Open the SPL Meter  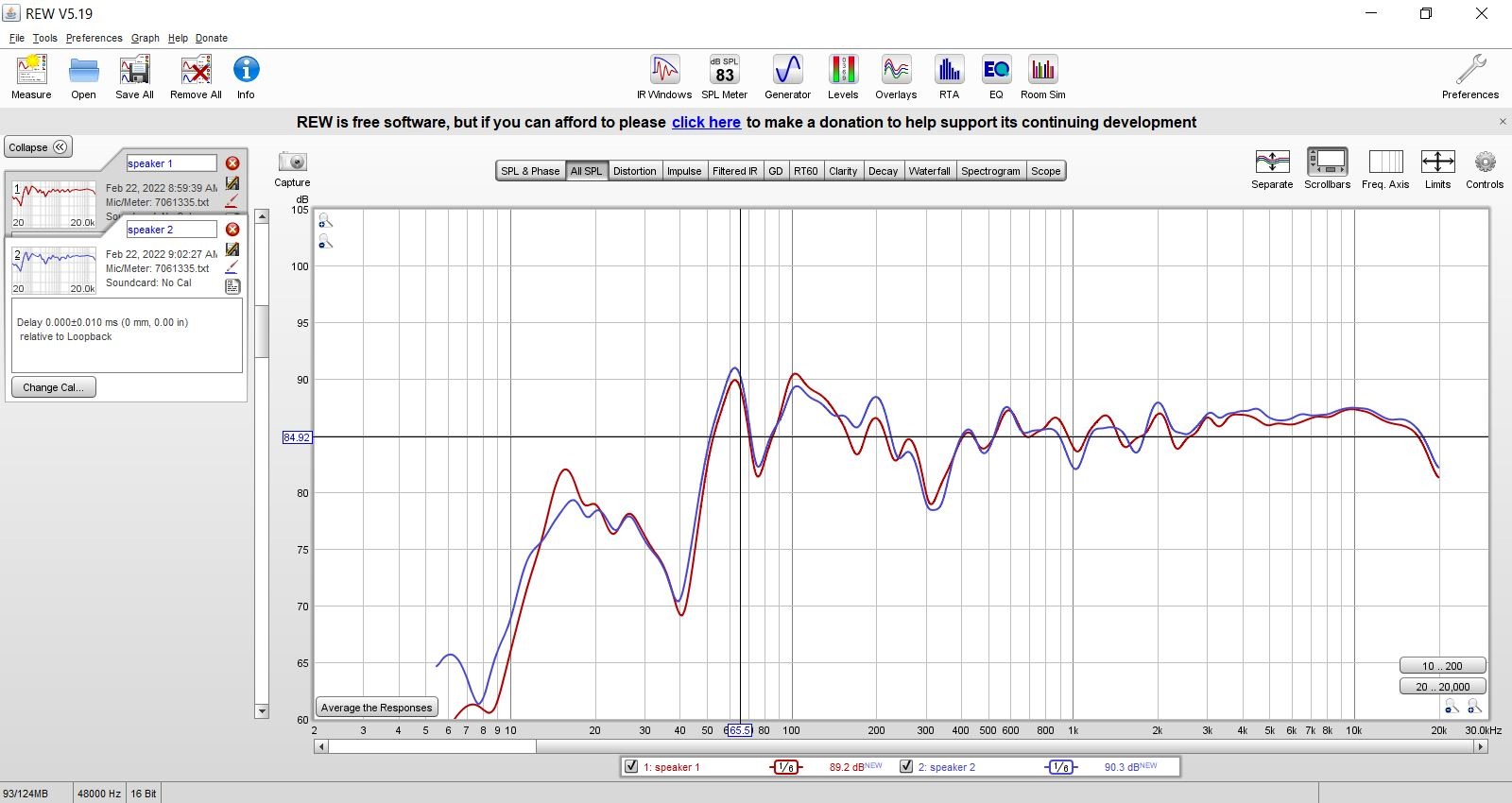(x=724, y=77)
